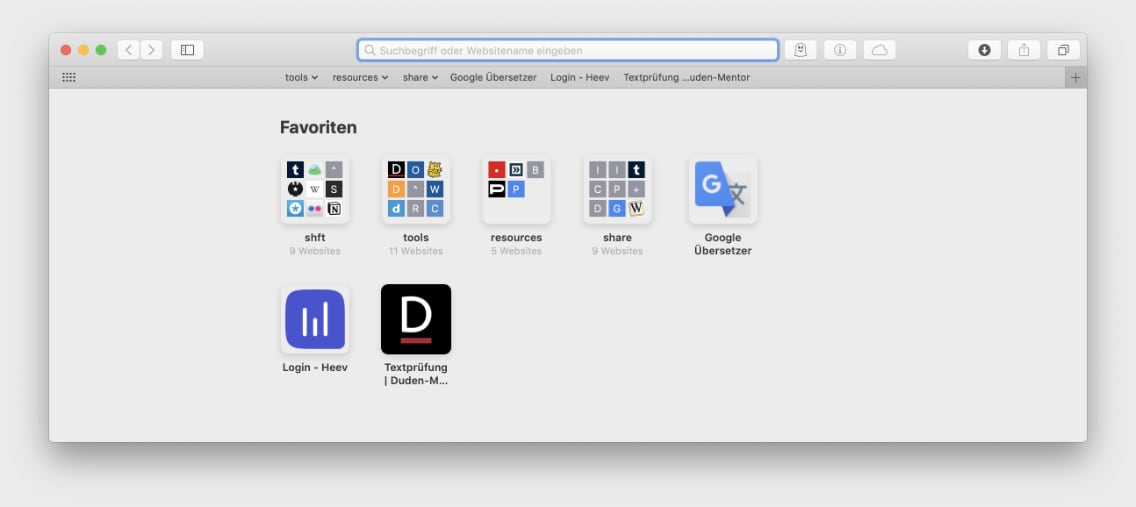Open the info extension icon in toolbar
Viewport: 1136px width, 507px height.
pos(840,50)
